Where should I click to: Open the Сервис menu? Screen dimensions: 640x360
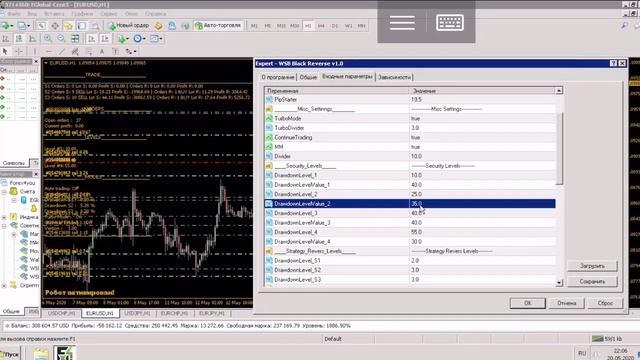[x=109, y=13]
